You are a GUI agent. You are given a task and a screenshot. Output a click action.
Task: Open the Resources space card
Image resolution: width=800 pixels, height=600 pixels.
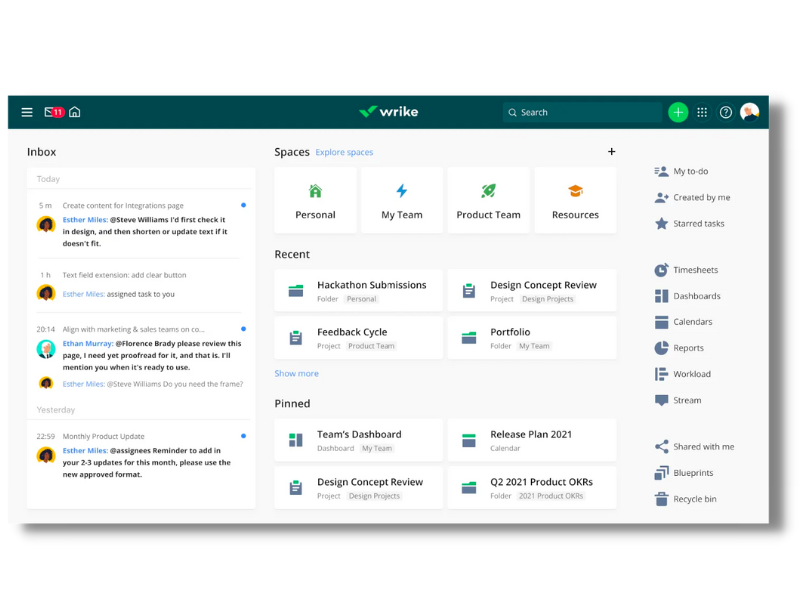(575, 201)
